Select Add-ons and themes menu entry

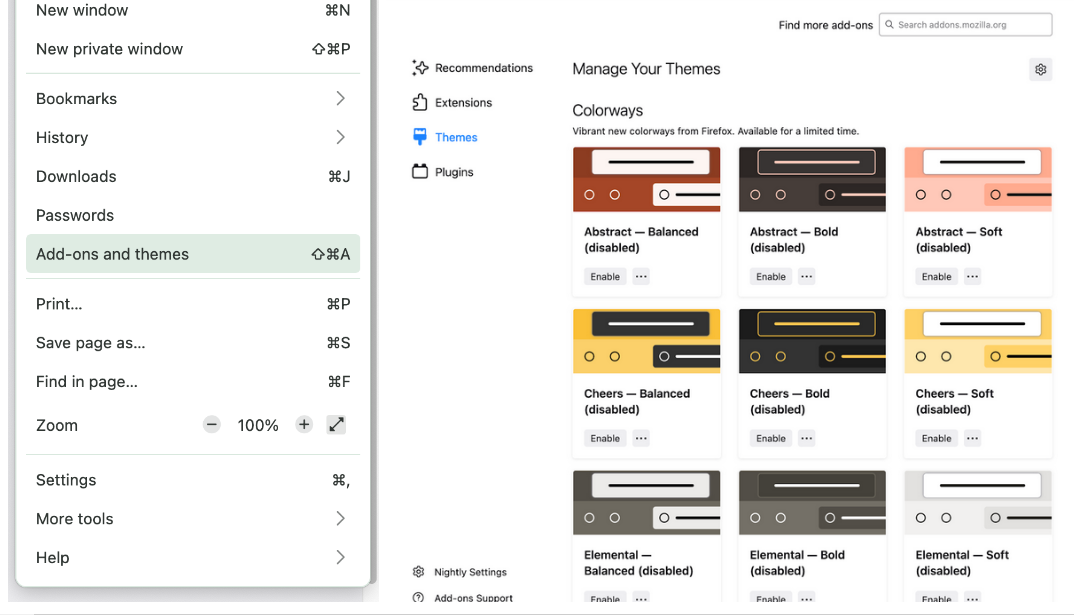point(192,254)
